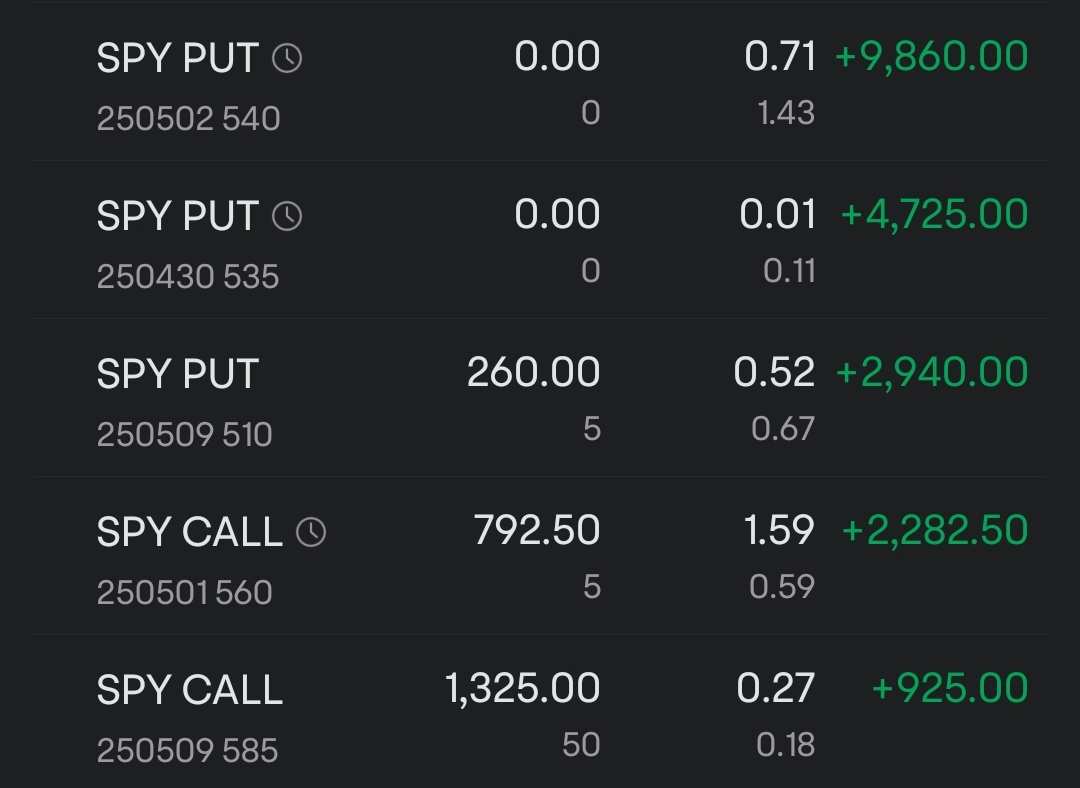Tap the 0.71 price in first row

[x=780, y=56]
